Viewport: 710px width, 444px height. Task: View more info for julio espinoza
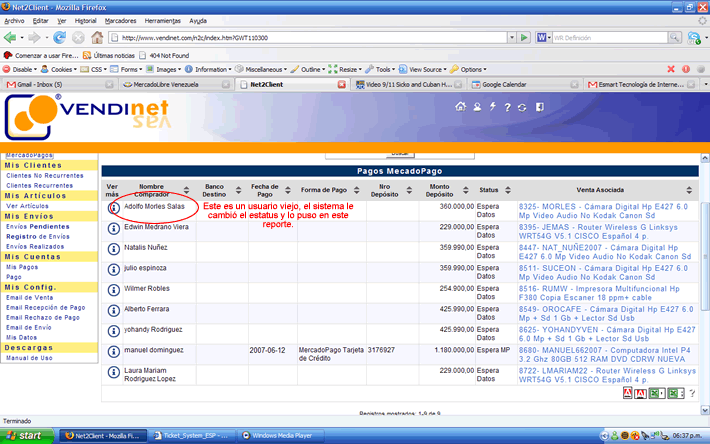point(114,269)
